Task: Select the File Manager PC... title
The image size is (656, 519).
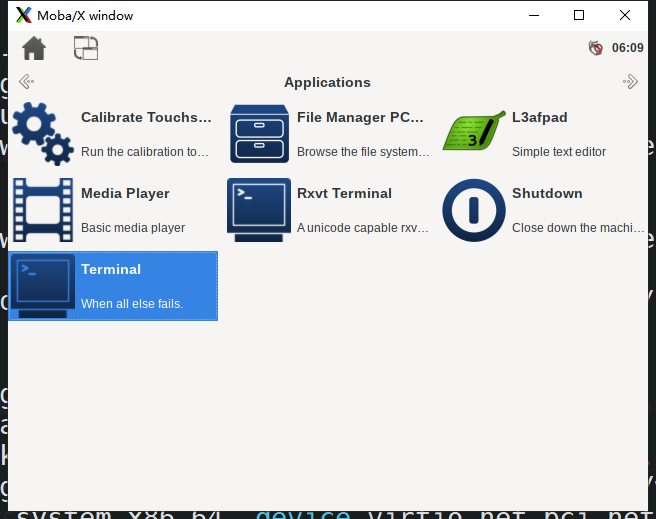Action: coord(360,118)
